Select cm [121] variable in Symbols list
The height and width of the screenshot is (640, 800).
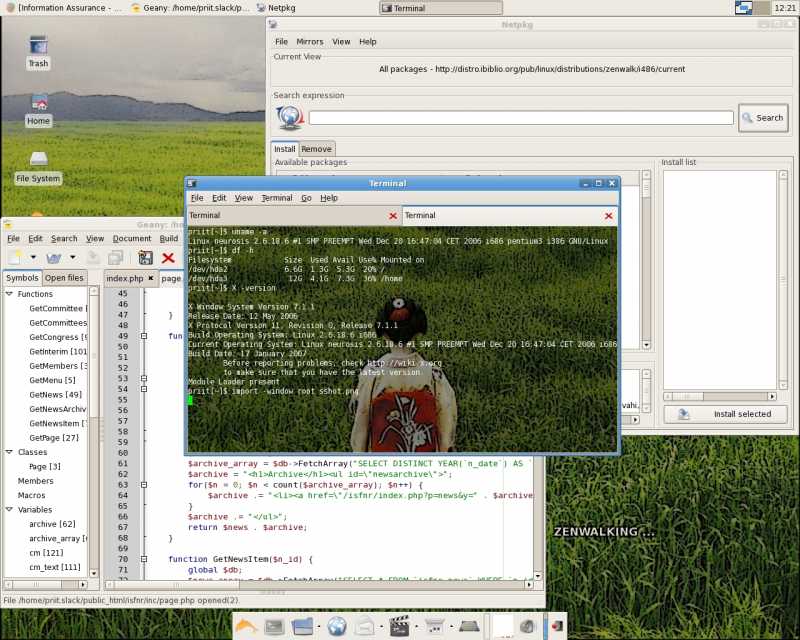pos(46,553)
